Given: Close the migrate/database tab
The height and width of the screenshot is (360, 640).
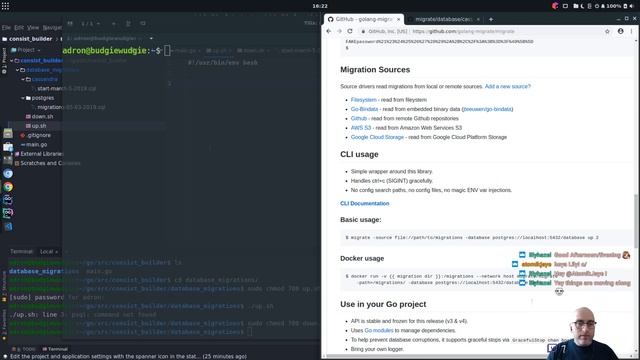Looking at the screenshot, I should click(478, 19).
